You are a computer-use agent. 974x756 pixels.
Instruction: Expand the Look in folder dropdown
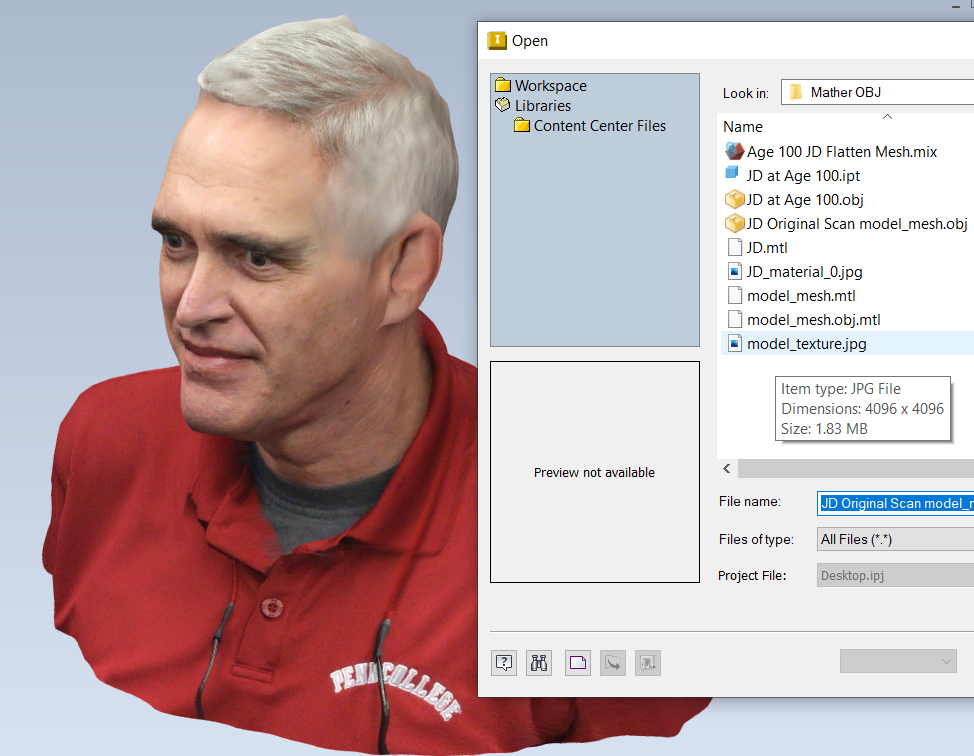pos(875,91)
